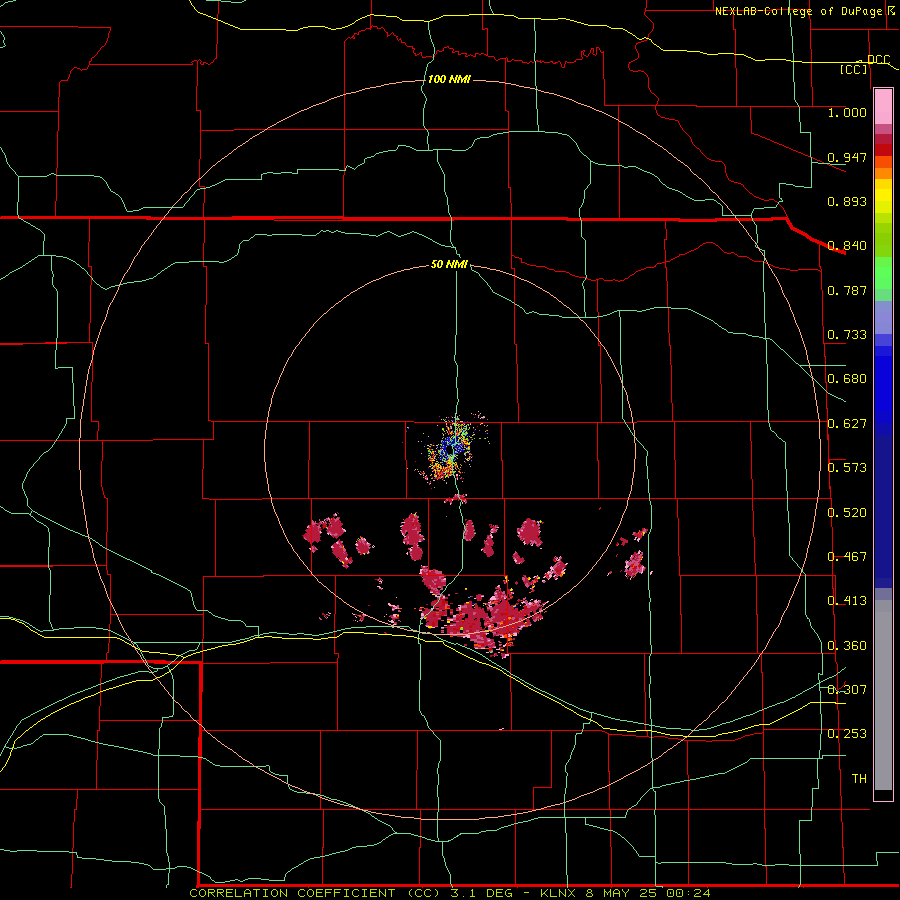Select the 0.413 scale value

tap(847, 601)
